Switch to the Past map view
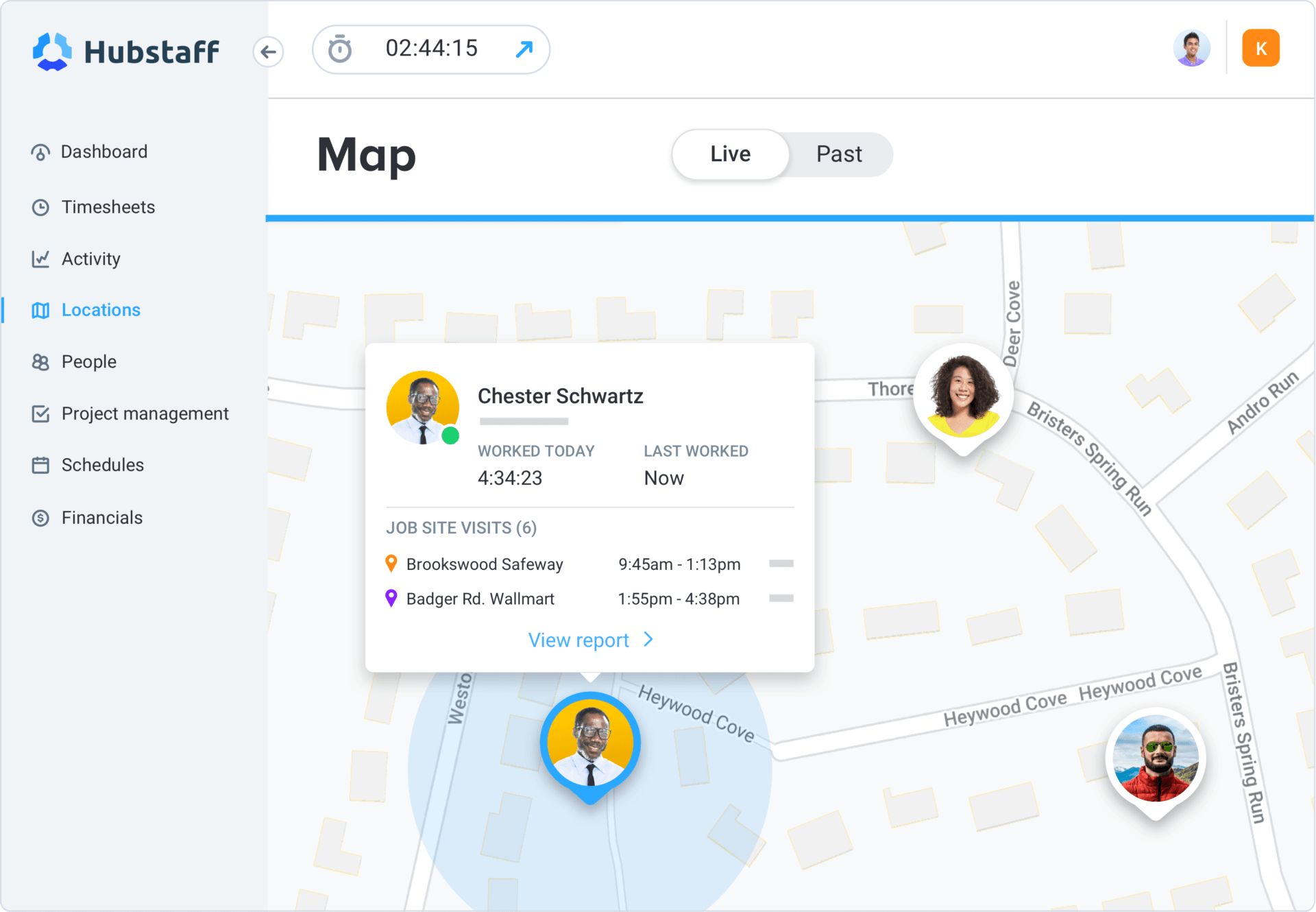Image resolution: width=1316 pixels, height=912 pixels. (x=839, y=154)
